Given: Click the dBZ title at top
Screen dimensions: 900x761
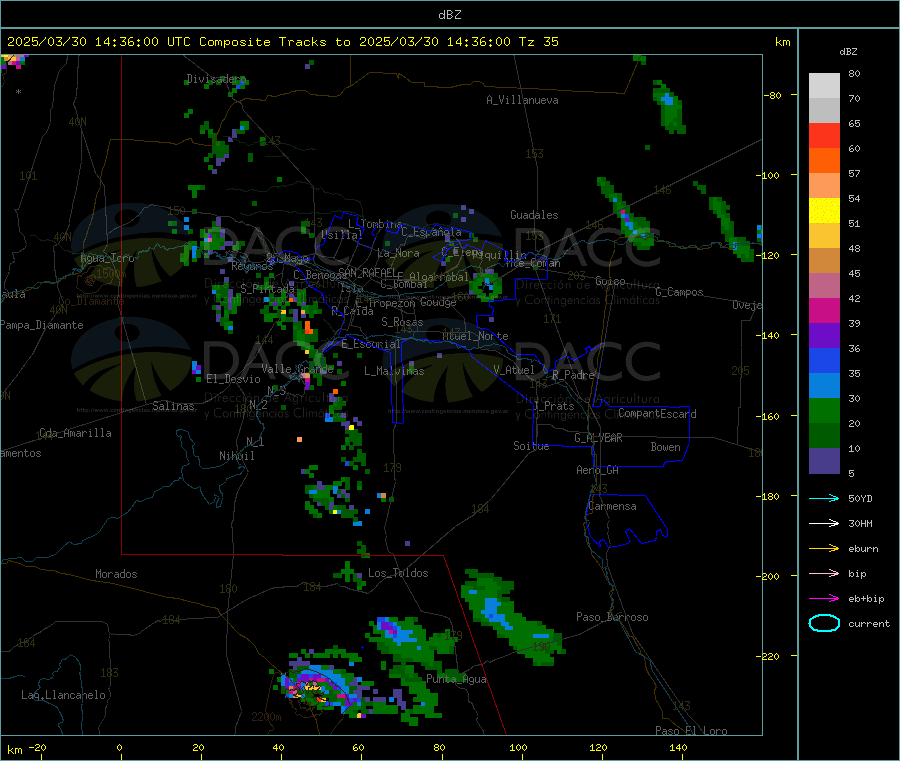Looking at the screenshot, I should (x=449, y=15).
